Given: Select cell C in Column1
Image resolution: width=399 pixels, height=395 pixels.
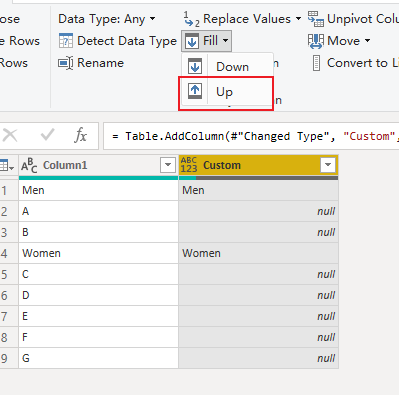Looking at the screenshot, I should (x=98, y=274).
